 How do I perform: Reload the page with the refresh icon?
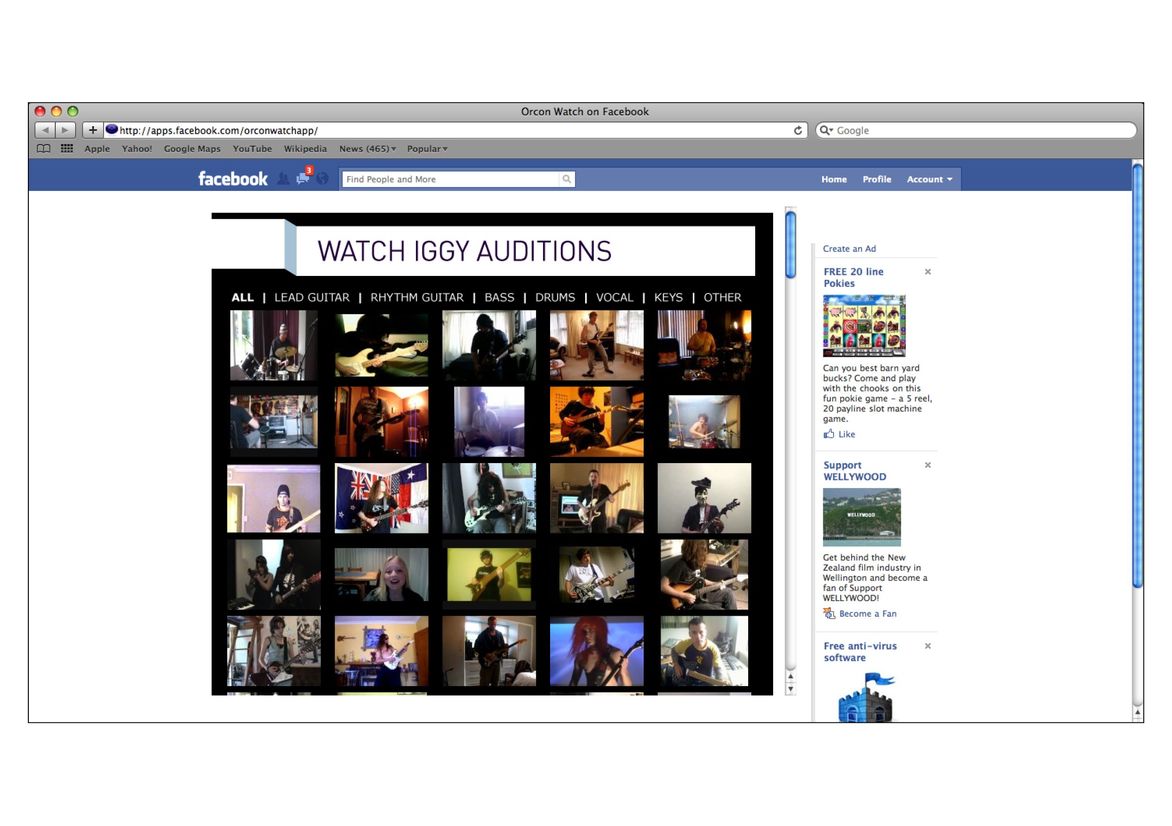point(798,130)
